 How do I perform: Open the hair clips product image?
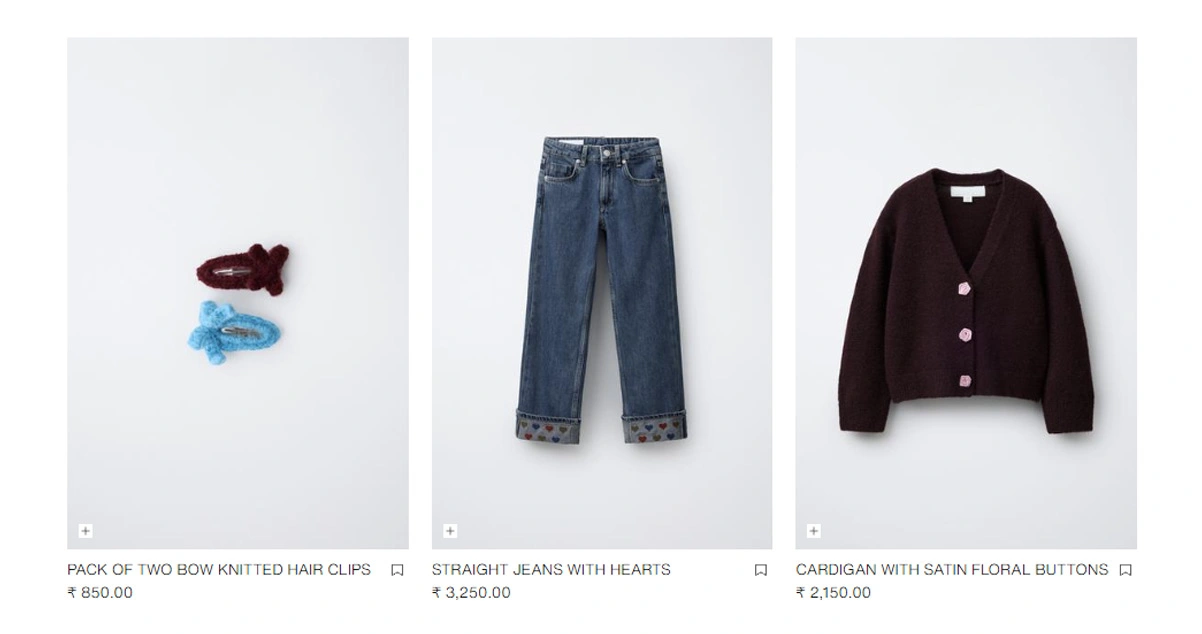238,293
